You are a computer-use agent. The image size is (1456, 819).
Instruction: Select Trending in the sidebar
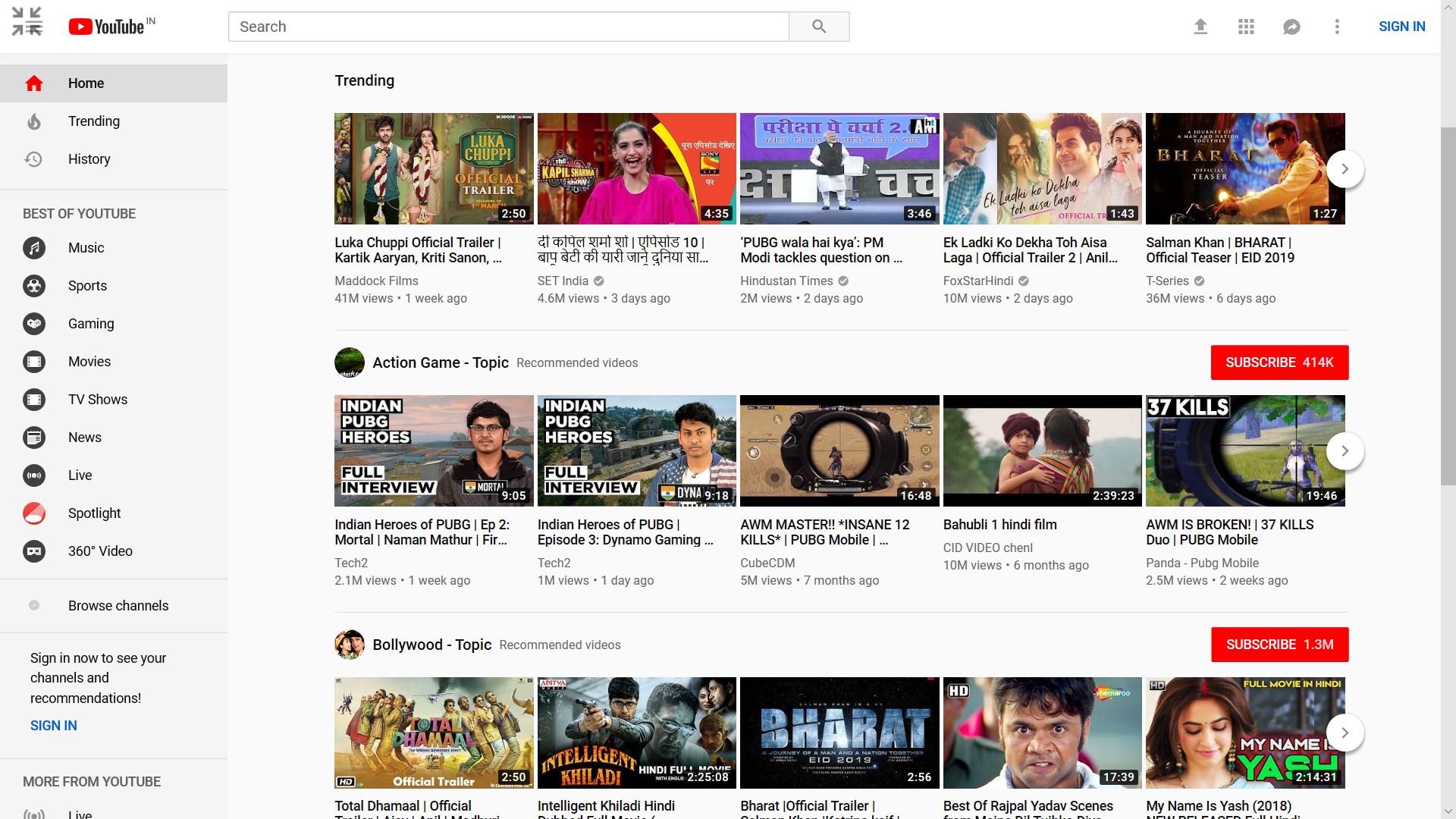point(94,121)
